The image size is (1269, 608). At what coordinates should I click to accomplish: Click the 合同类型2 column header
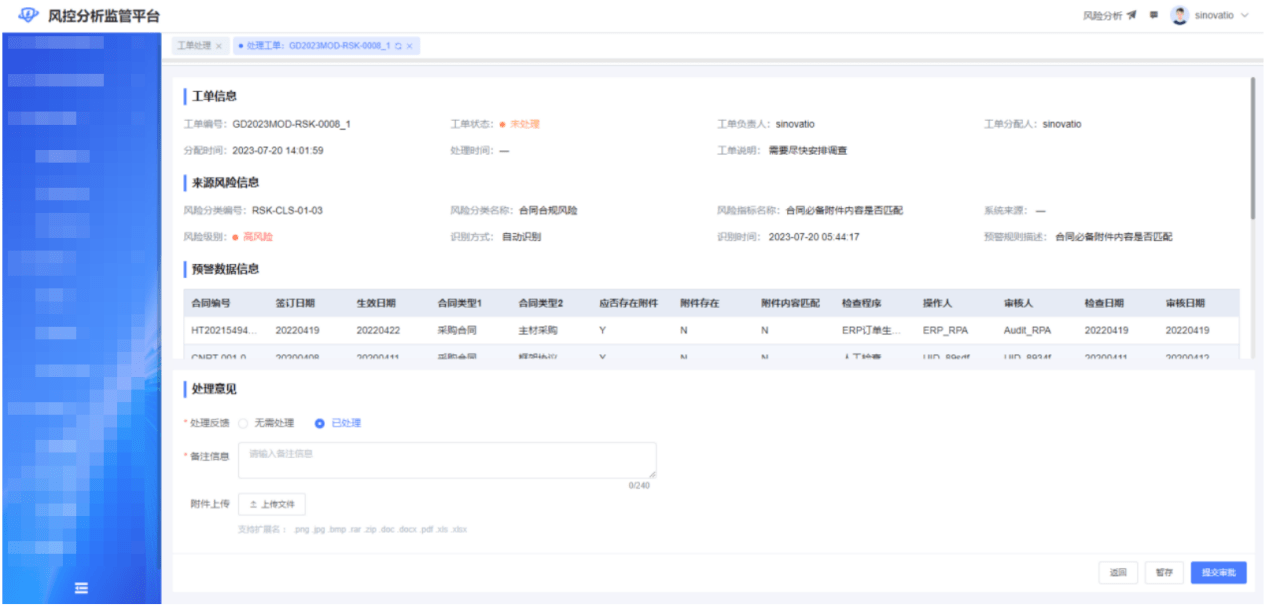click(x=541, y=303)
